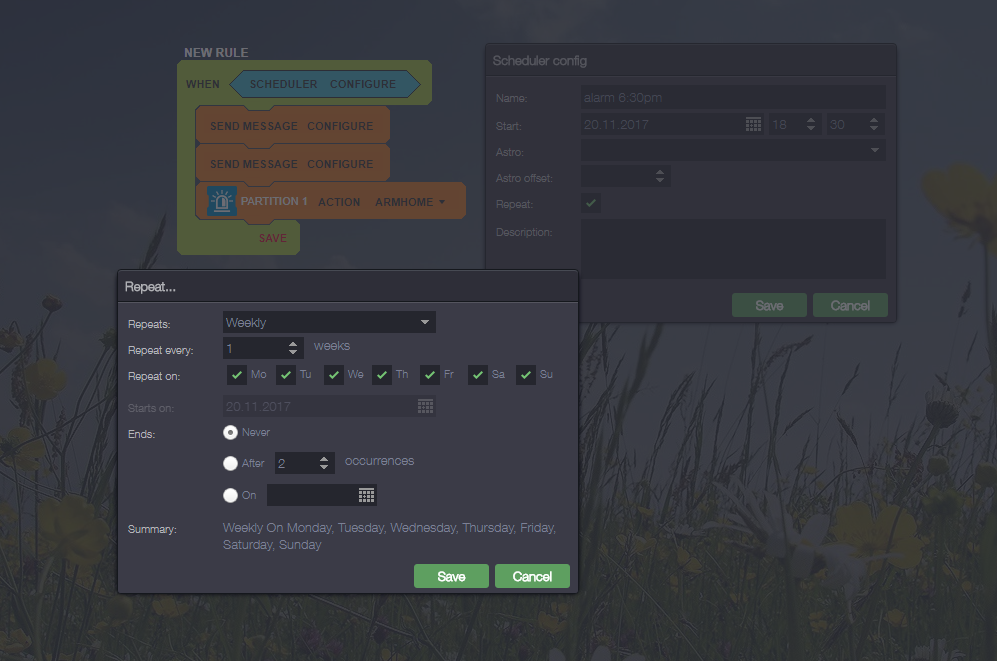Click SAVE on the new rule block

[272, 238]
